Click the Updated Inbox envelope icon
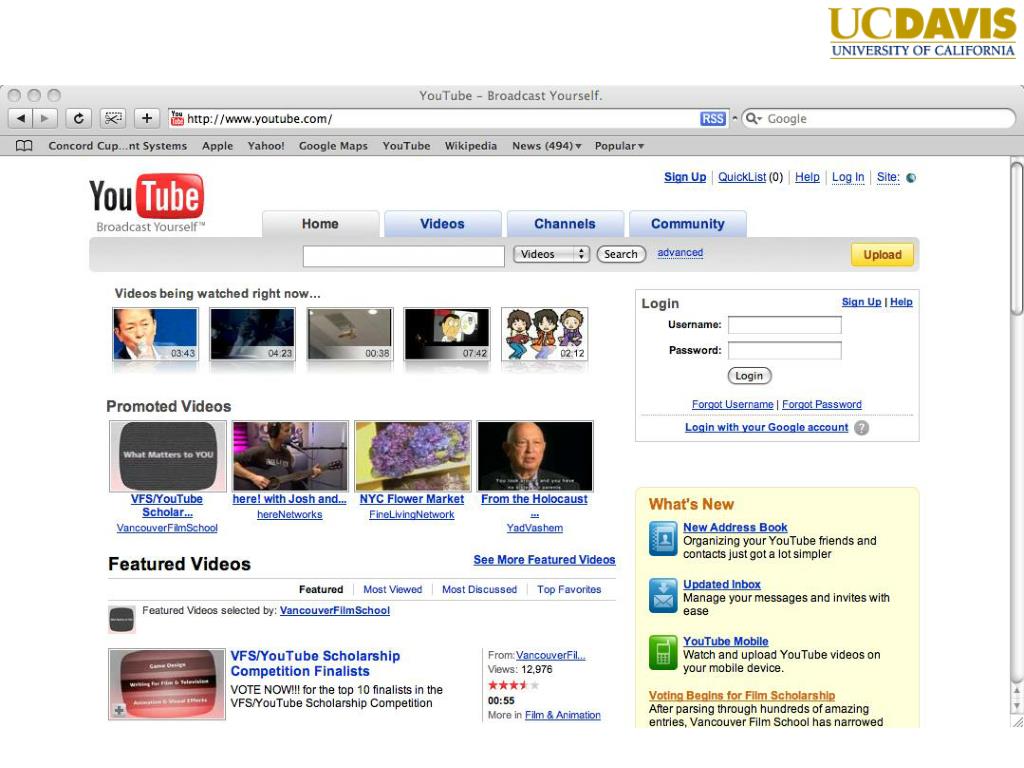 click(x=663, y=595)
